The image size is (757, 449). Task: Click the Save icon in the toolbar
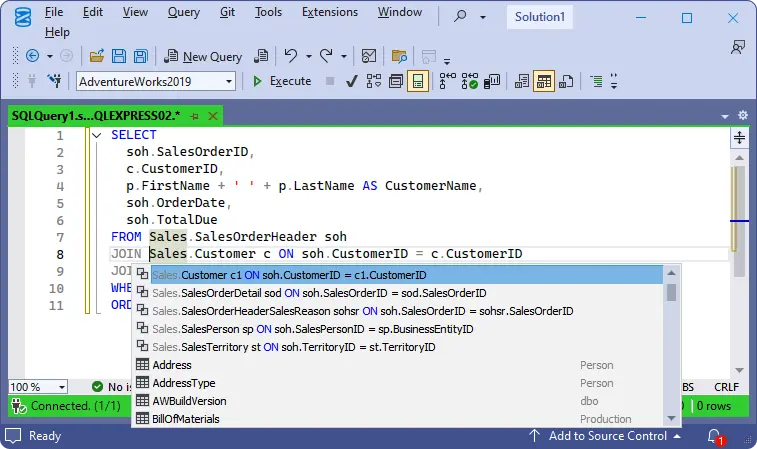click(x=119, y=57)
